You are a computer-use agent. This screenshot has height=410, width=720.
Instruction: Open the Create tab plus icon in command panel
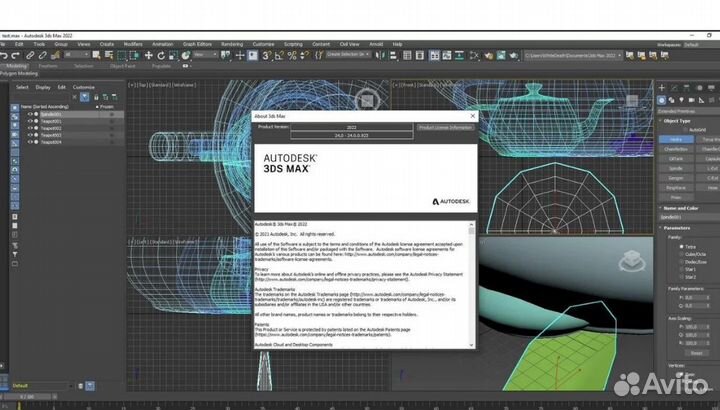(x=662, y=87)
